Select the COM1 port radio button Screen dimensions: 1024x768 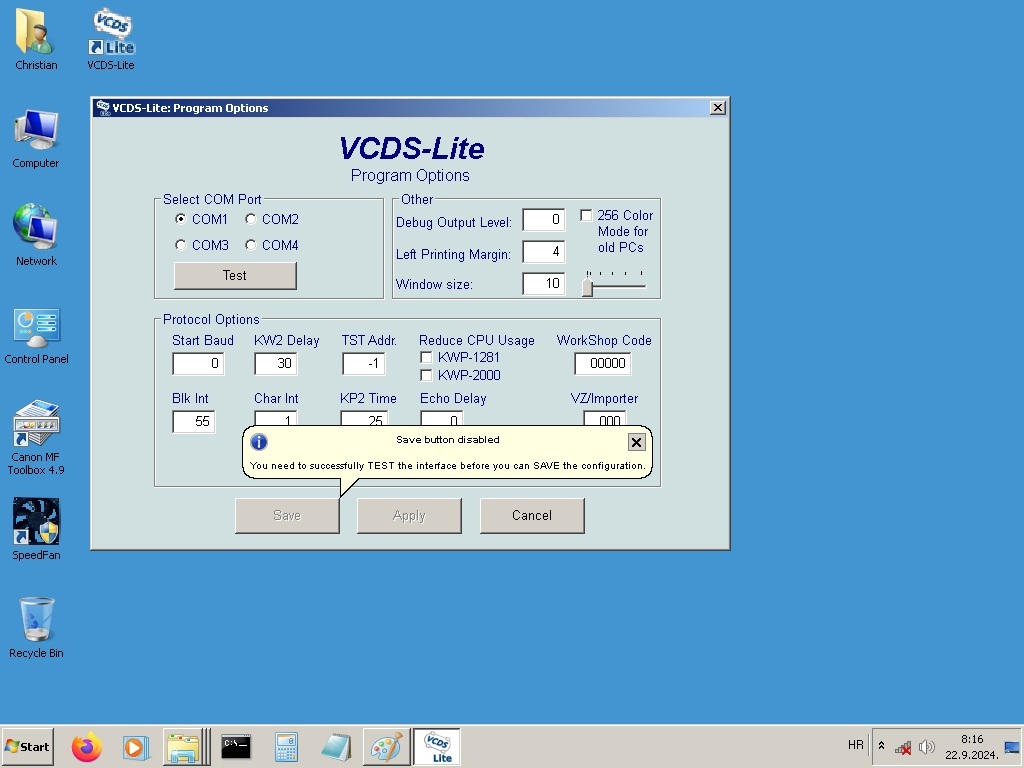(181, 219)
